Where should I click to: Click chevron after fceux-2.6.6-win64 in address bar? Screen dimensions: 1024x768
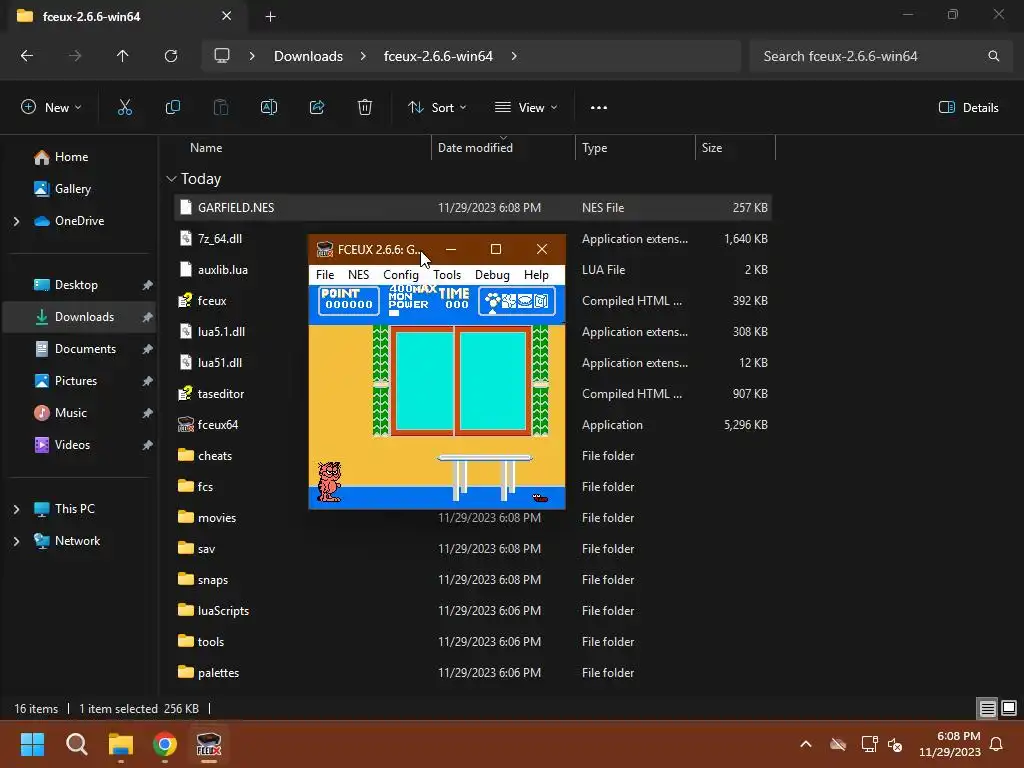coord(514,56)
